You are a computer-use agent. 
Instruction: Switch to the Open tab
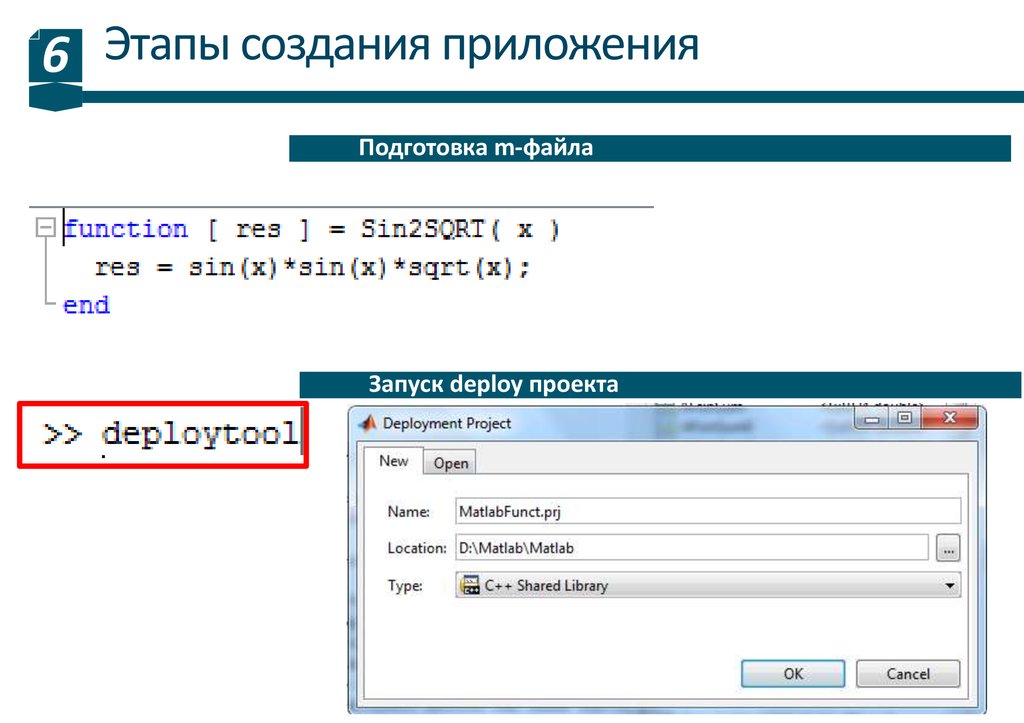point(451,463)
